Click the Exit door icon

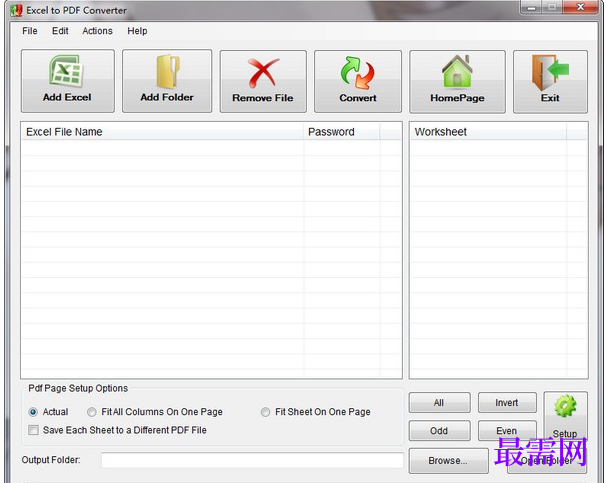(x=550, y=72)
